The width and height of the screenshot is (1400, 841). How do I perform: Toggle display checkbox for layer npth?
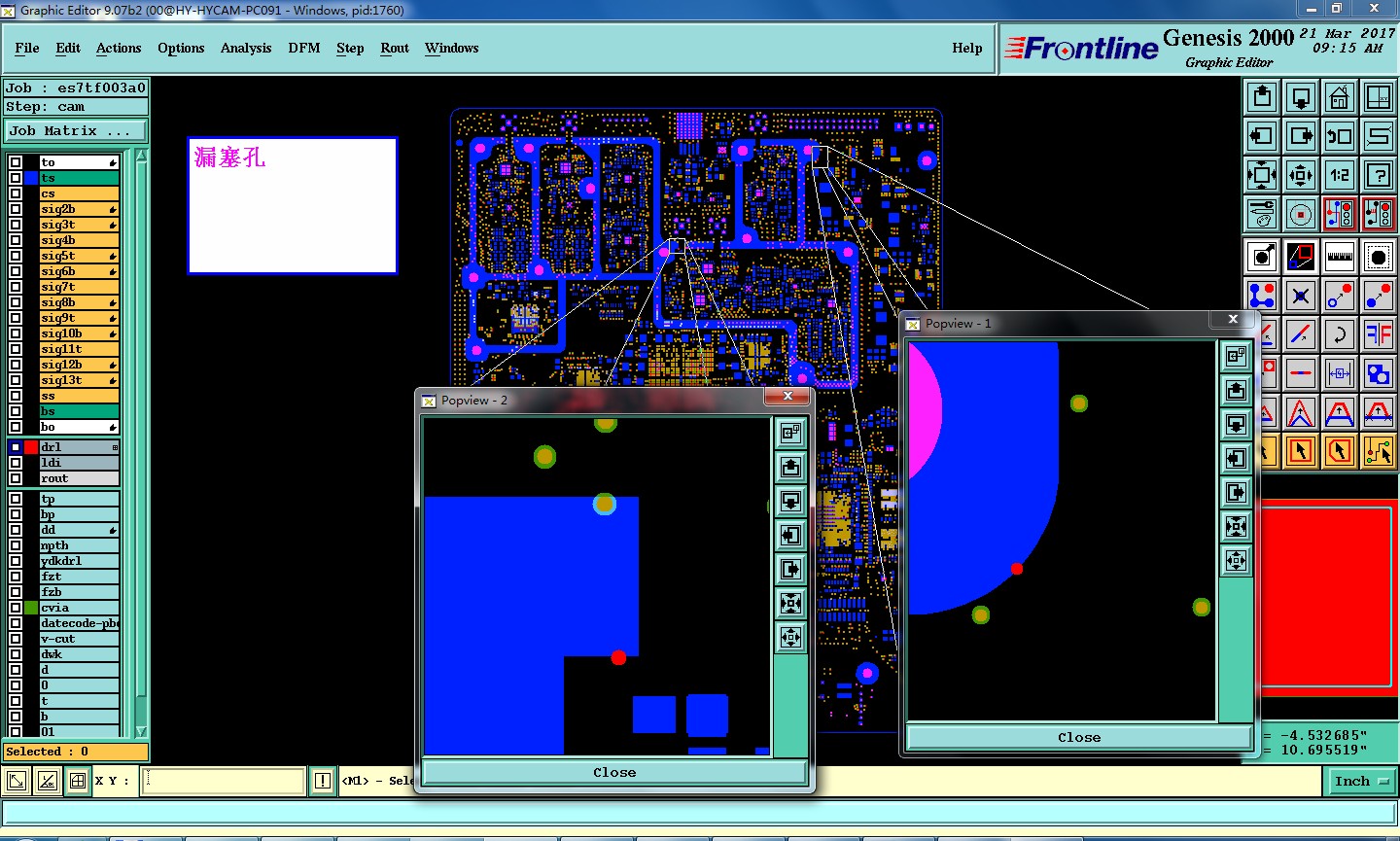16,545
